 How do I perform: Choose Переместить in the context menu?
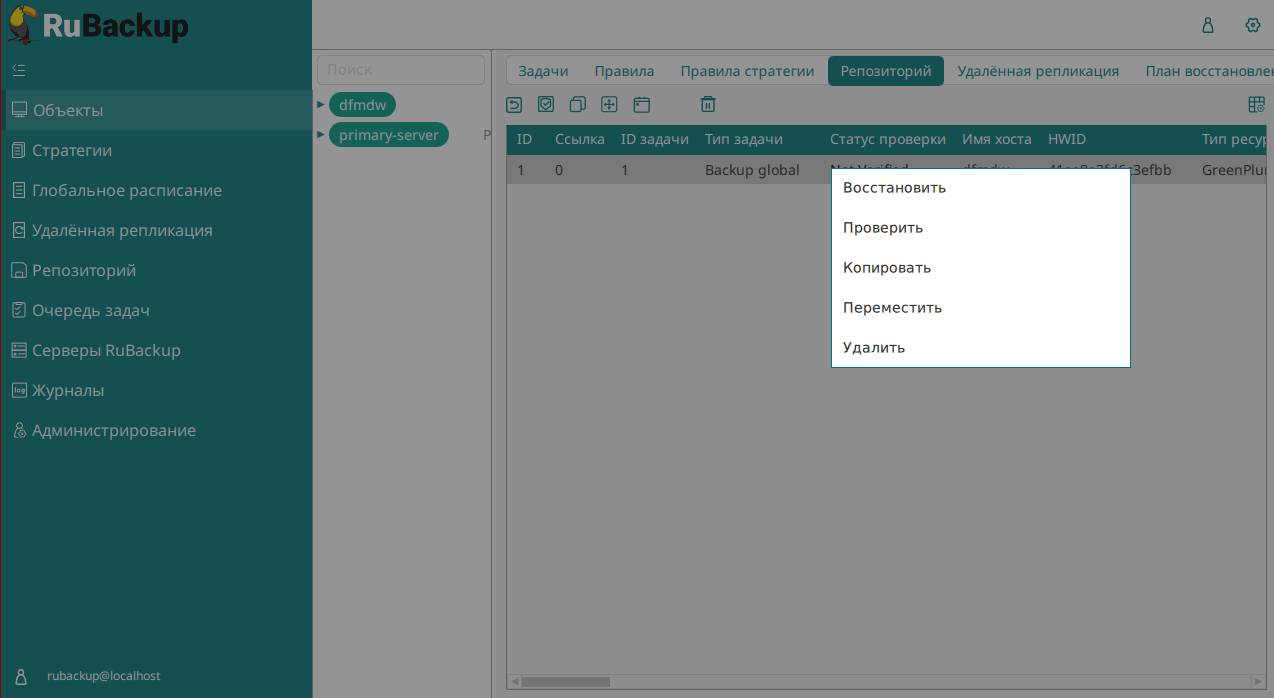click(x=892, y=308)
